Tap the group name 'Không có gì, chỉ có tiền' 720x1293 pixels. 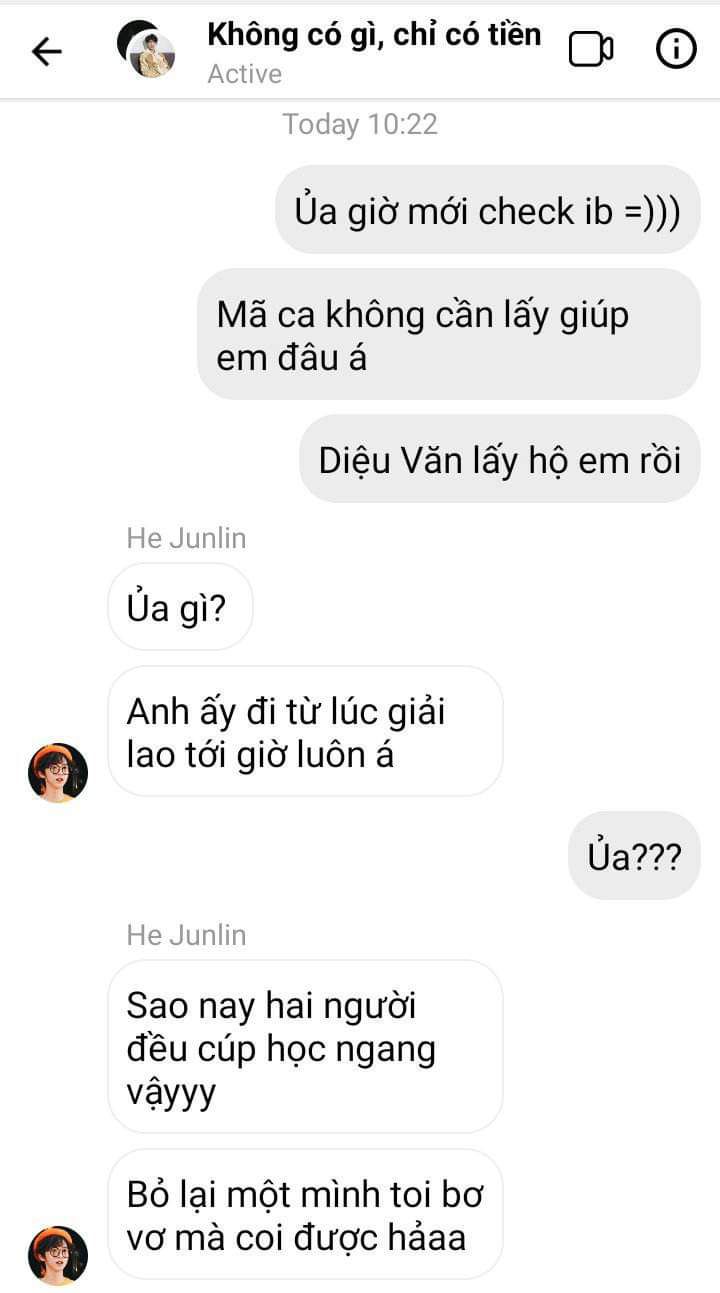point(374,34)
